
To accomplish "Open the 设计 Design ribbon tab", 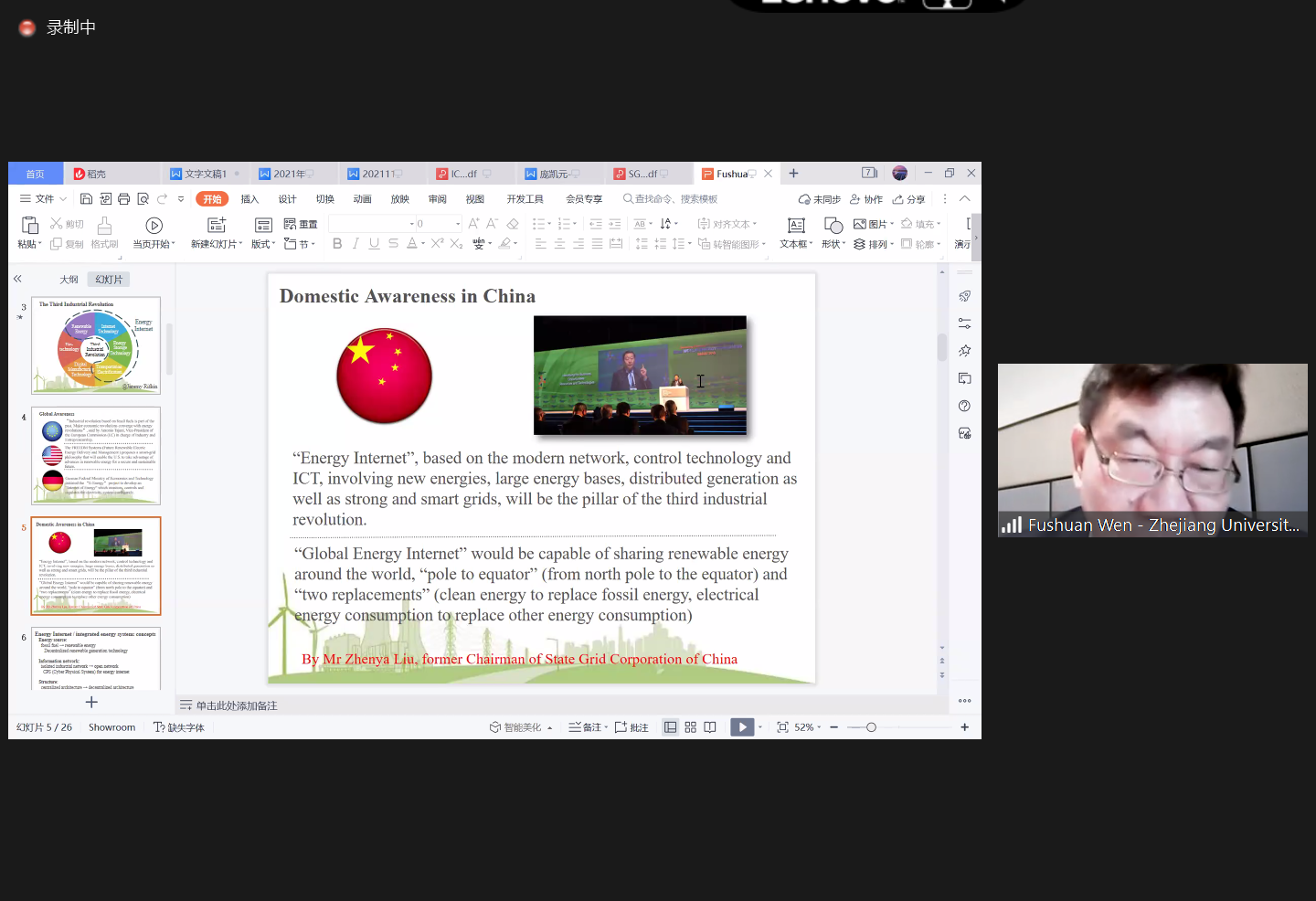I will coord(287,199).
